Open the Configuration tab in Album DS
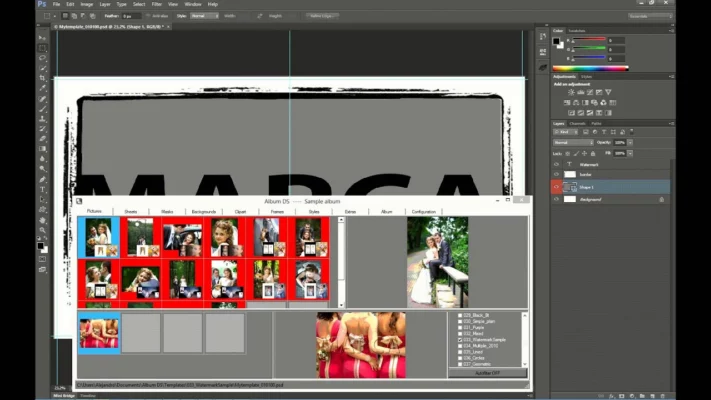 tap(424, 212)
